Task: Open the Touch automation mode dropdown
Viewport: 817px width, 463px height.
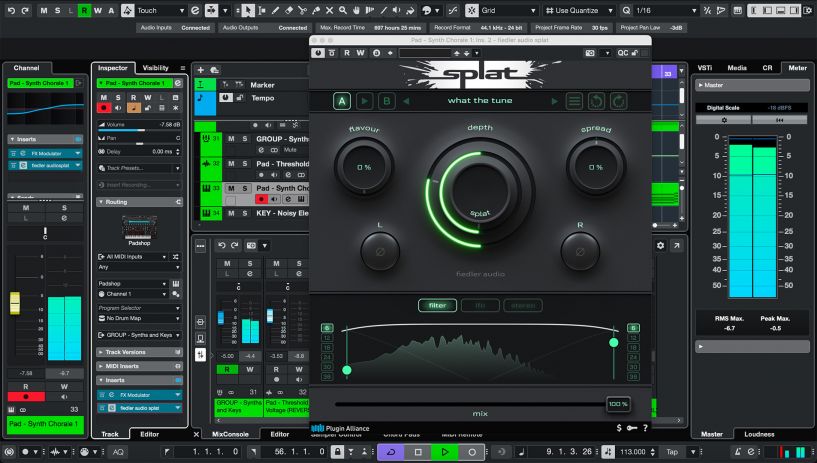Action: coord(160,10)
